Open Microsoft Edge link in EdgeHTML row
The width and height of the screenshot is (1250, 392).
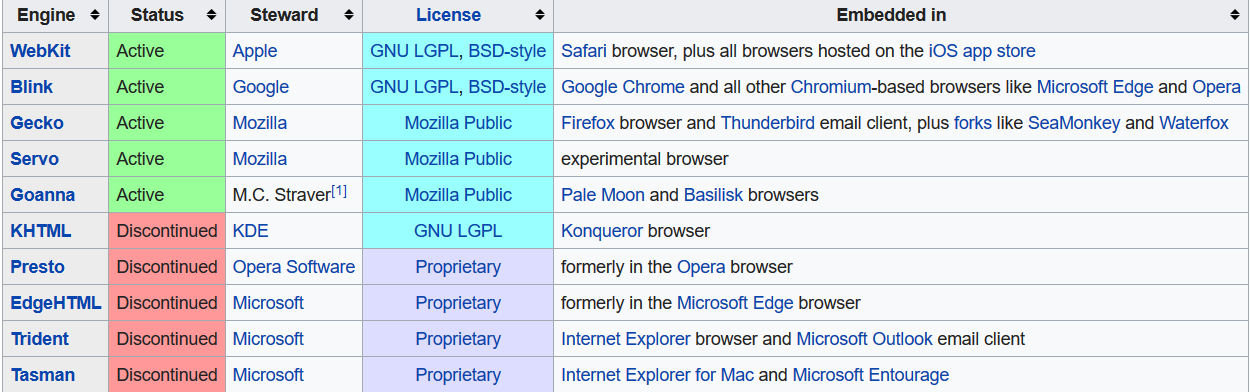pos(735,303)
